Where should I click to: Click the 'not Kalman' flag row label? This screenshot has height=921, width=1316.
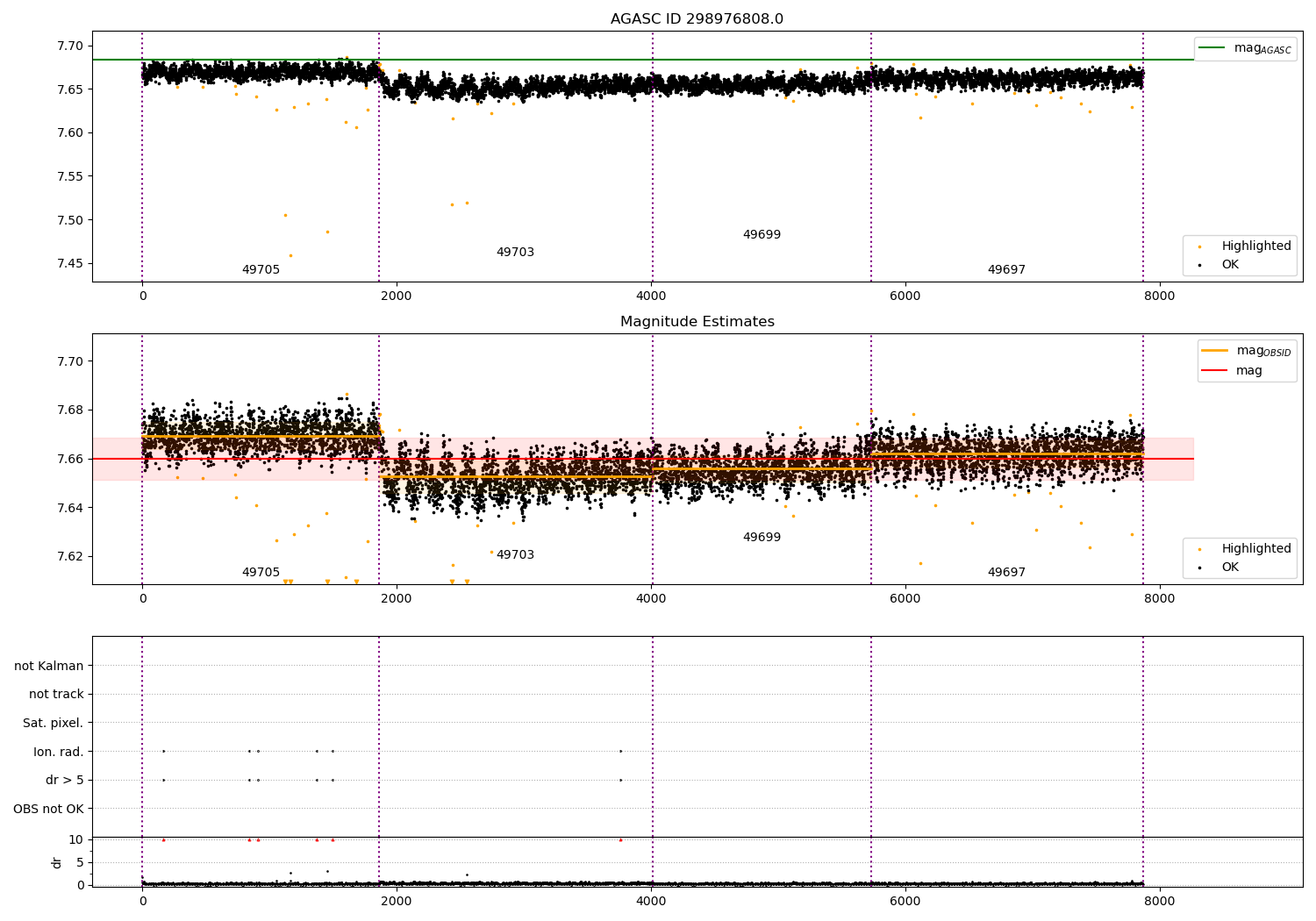click(49, 667)
